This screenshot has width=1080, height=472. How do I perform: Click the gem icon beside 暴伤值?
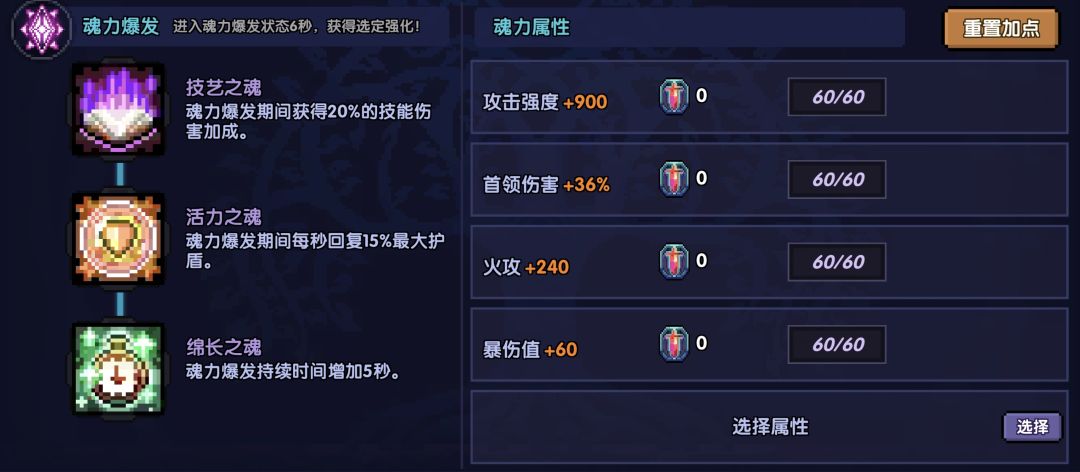675,345
